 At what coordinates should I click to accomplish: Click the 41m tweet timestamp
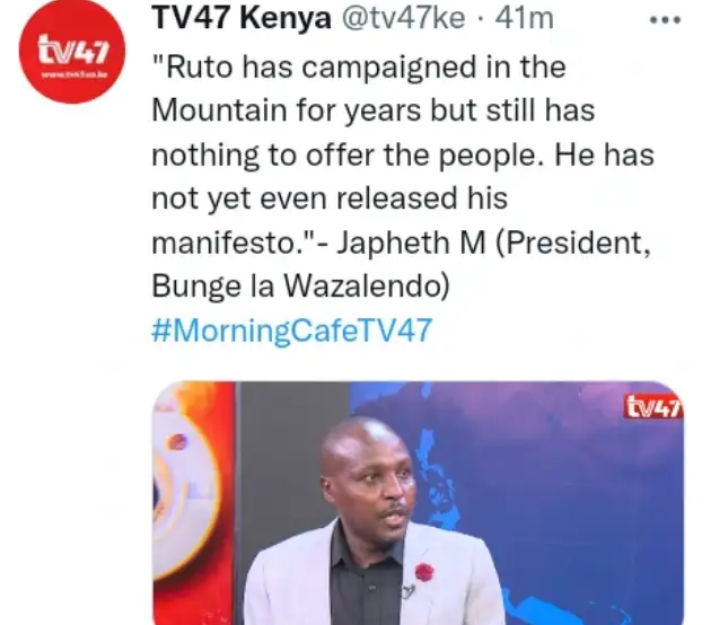(x=524, y=19)
